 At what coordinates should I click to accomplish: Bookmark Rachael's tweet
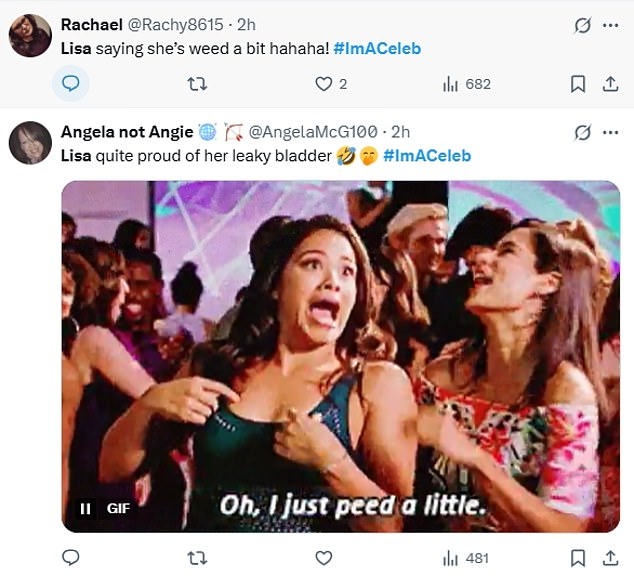[x=577, y=84]
